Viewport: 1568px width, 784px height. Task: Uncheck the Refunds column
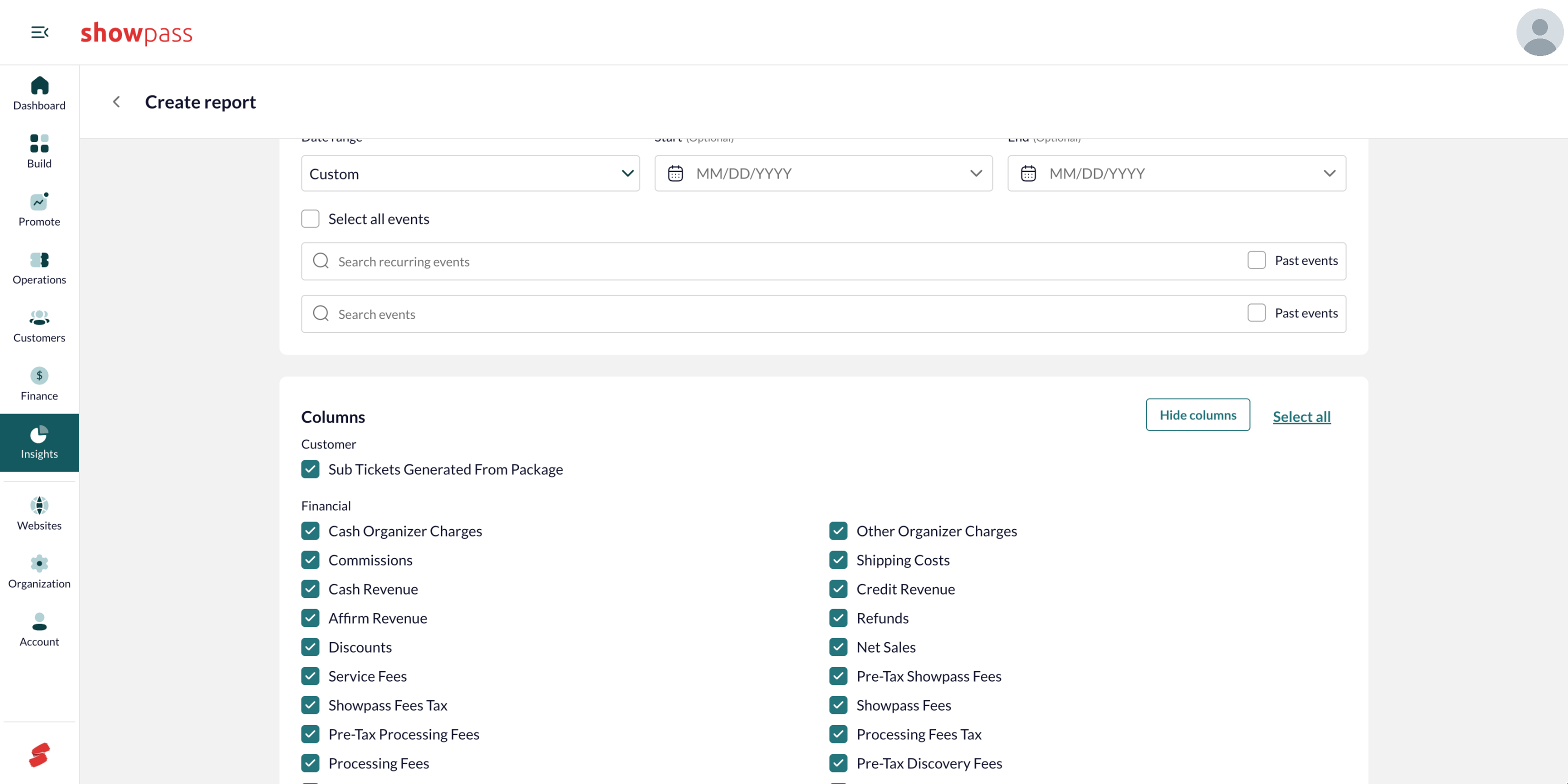[x=838, y=618]
